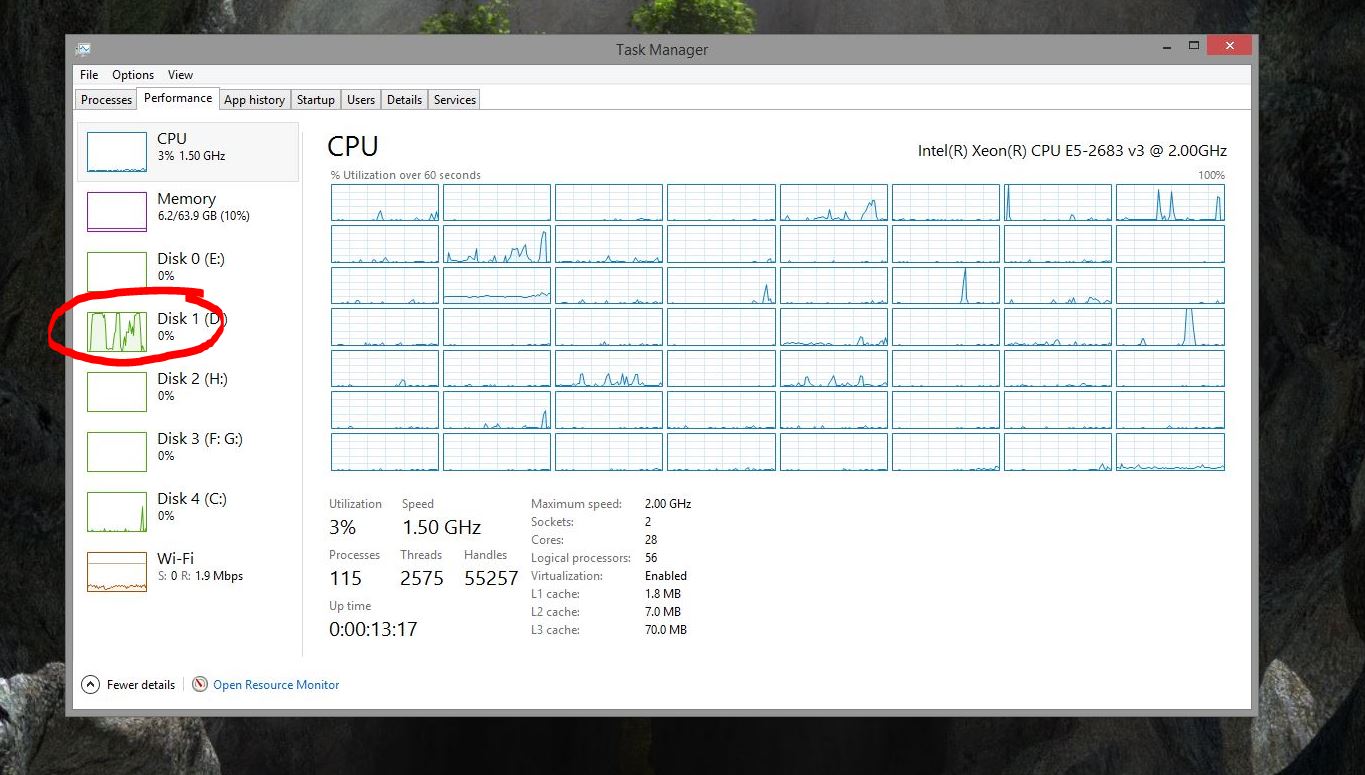This screenshot has height=775, width=1365.
Task: Click the Handles count 55257
Action: (491, 578)
